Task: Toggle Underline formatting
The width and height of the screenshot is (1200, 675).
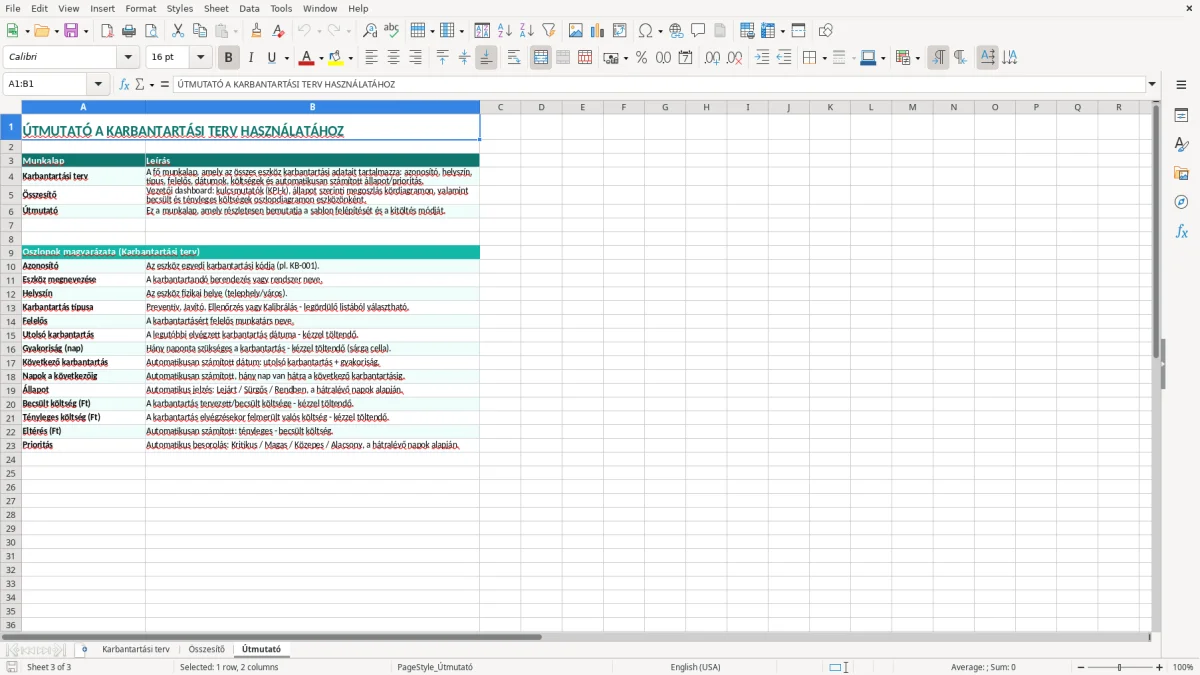Action: 271,58
